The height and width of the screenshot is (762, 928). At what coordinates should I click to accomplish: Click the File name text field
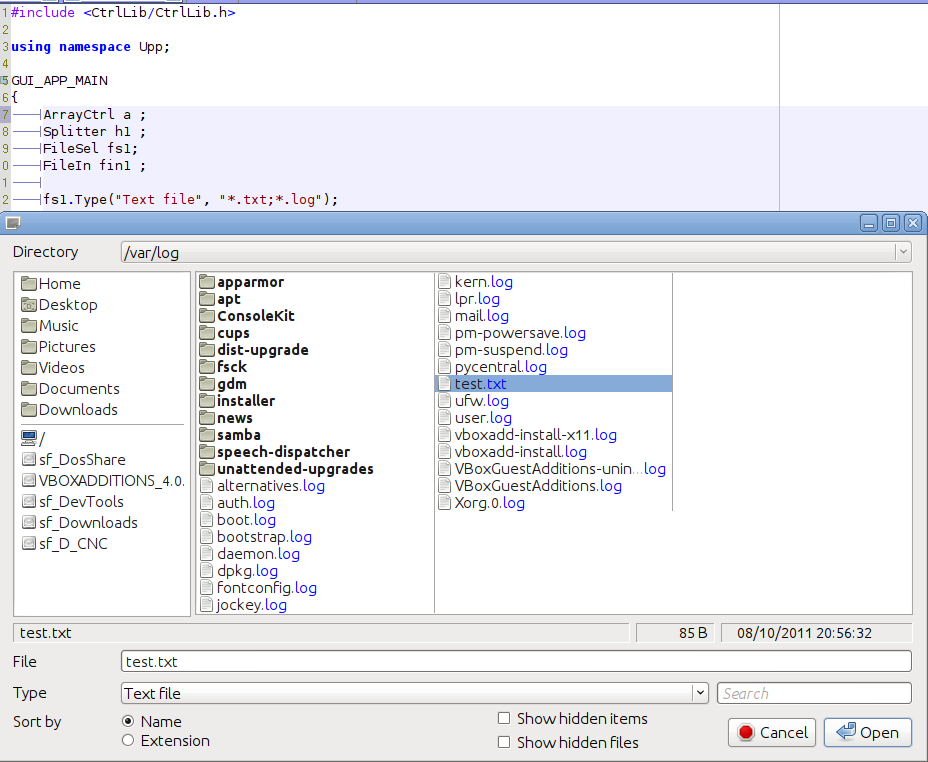coord(515,662)
